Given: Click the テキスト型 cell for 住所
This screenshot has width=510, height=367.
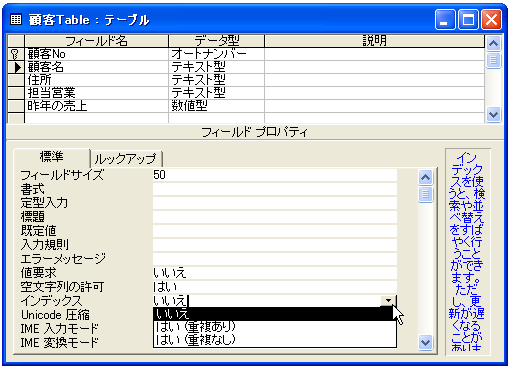Looking at the screenshot, I should tap(217, 80).
